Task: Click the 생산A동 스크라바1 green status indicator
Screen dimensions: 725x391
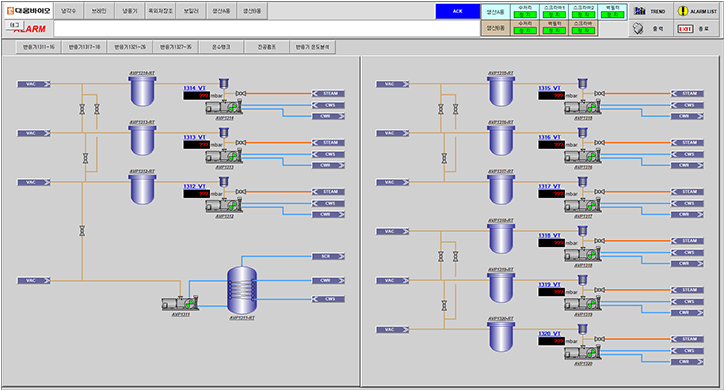Action: tap(554, 15)
